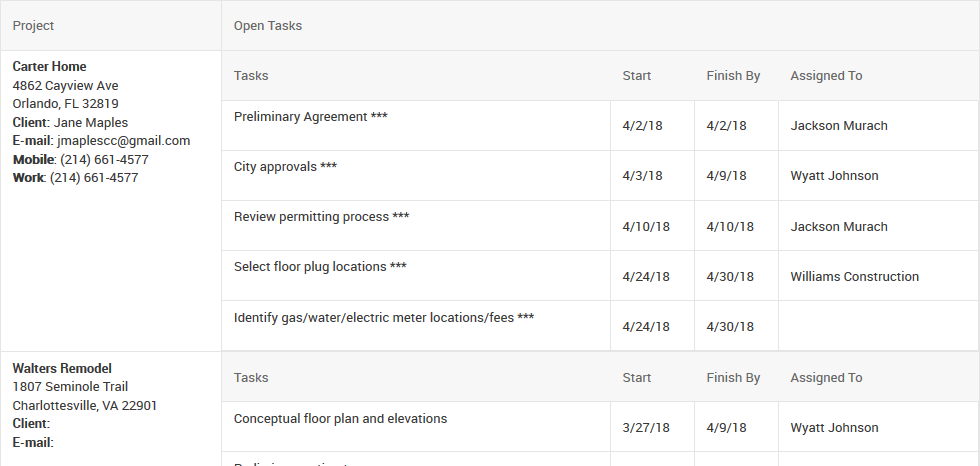Click the mobile number (214) 661-4577

point(104,159)
